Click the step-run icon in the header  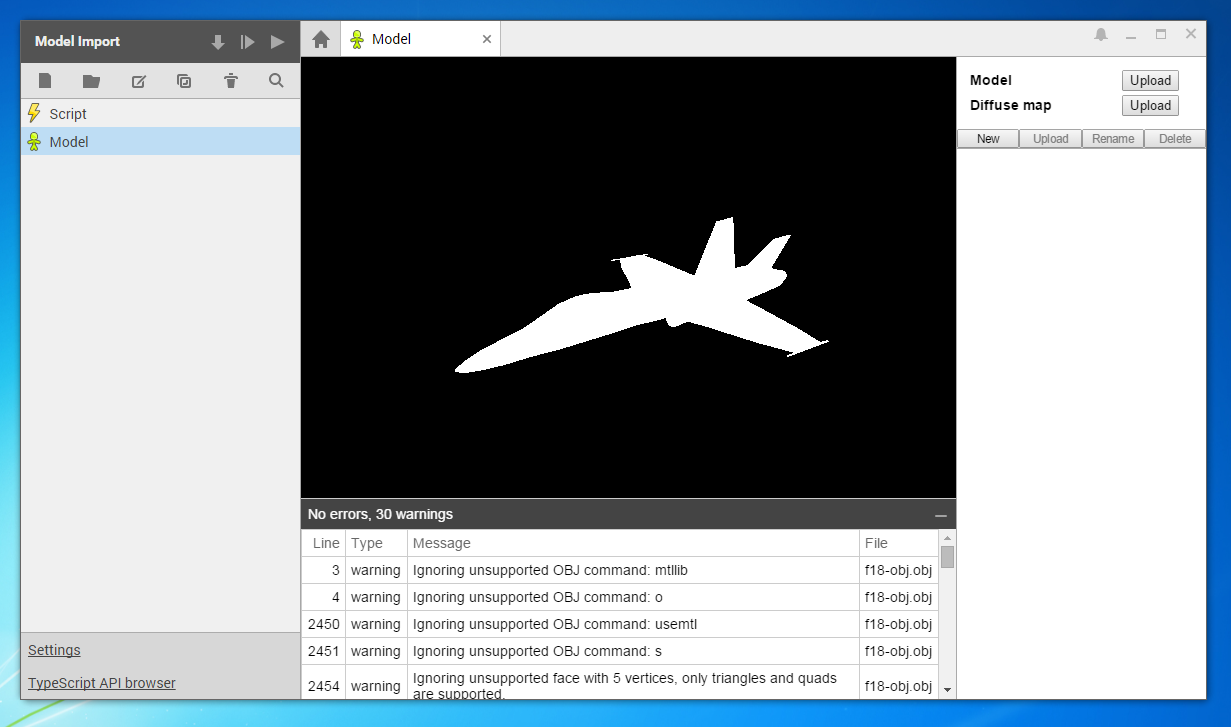click(247, 42)
